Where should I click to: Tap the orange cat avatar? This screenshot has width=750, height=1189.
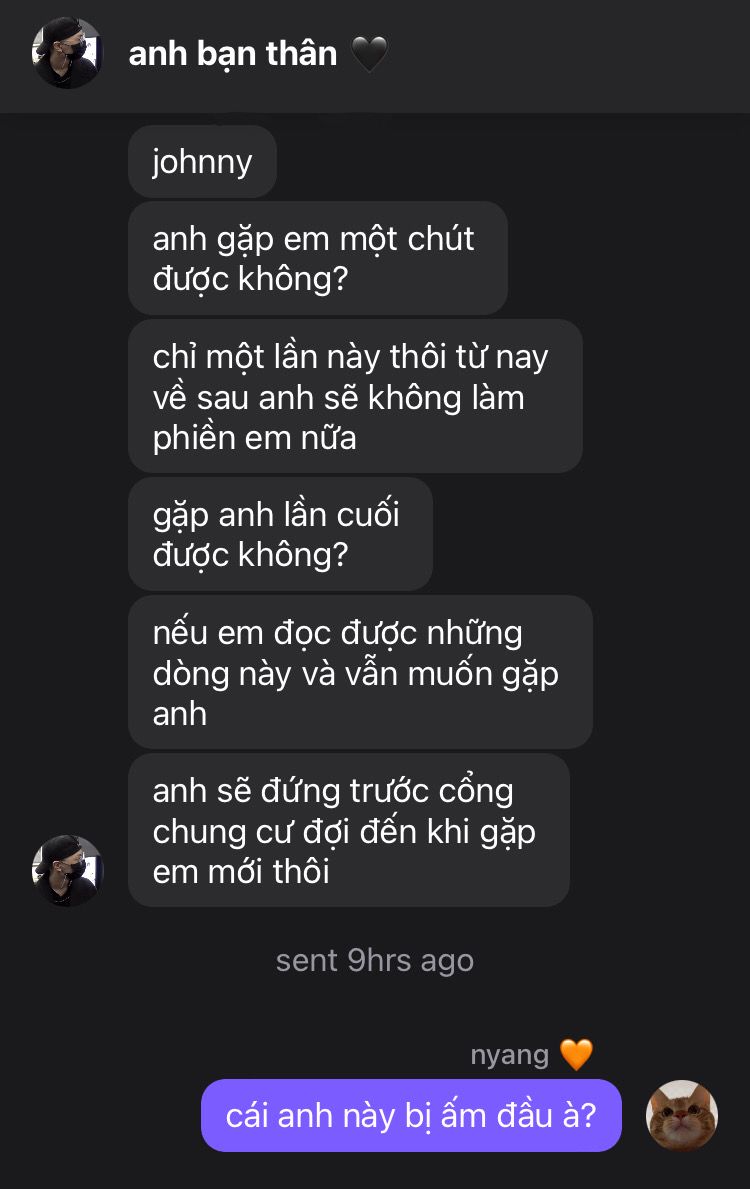click(682, 1115)
